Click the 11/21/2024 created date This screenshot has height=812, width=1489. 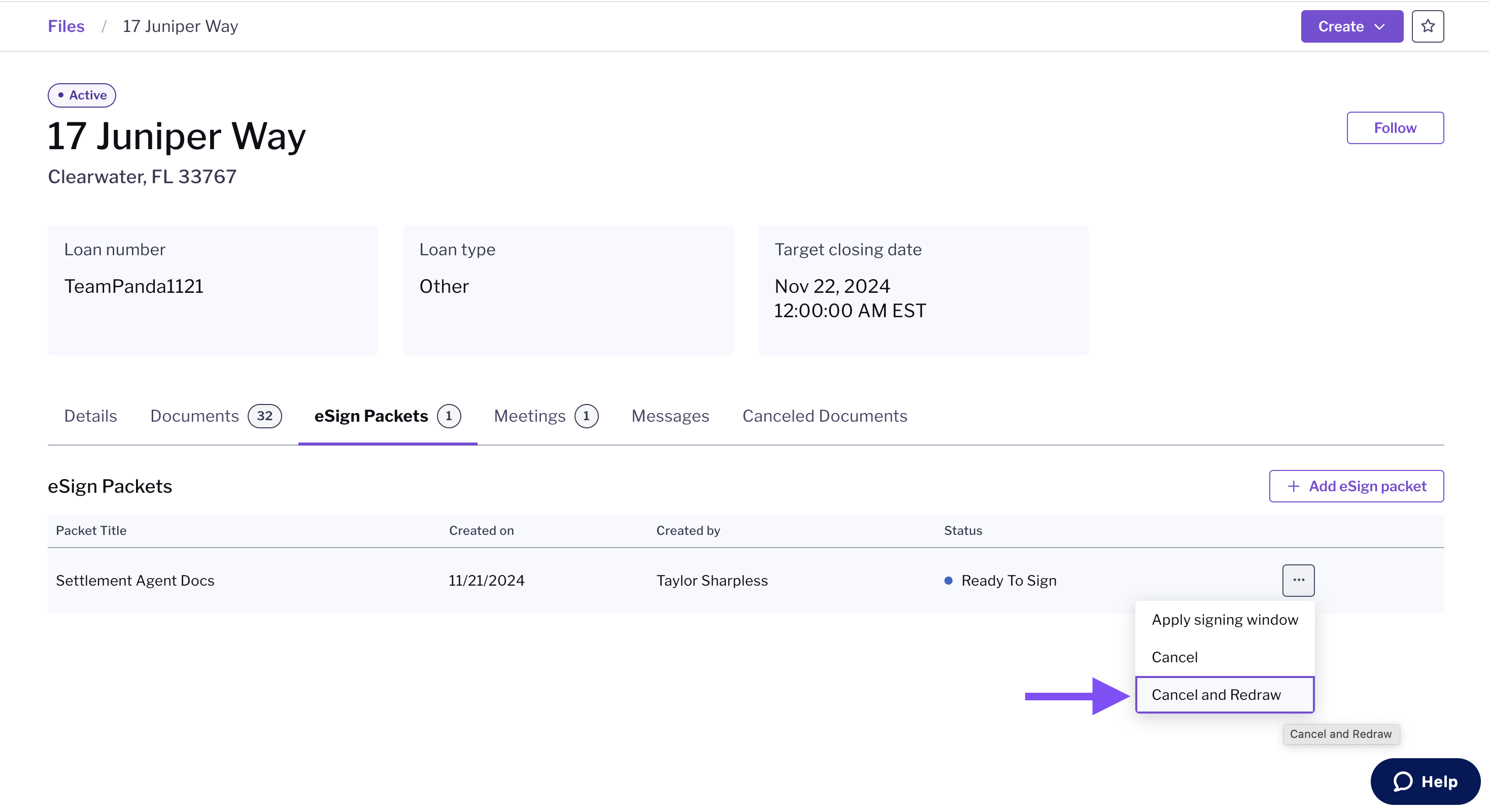pos(486,580)
